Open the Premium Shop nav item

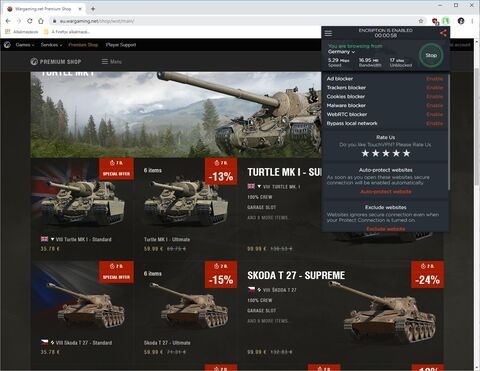83,45
